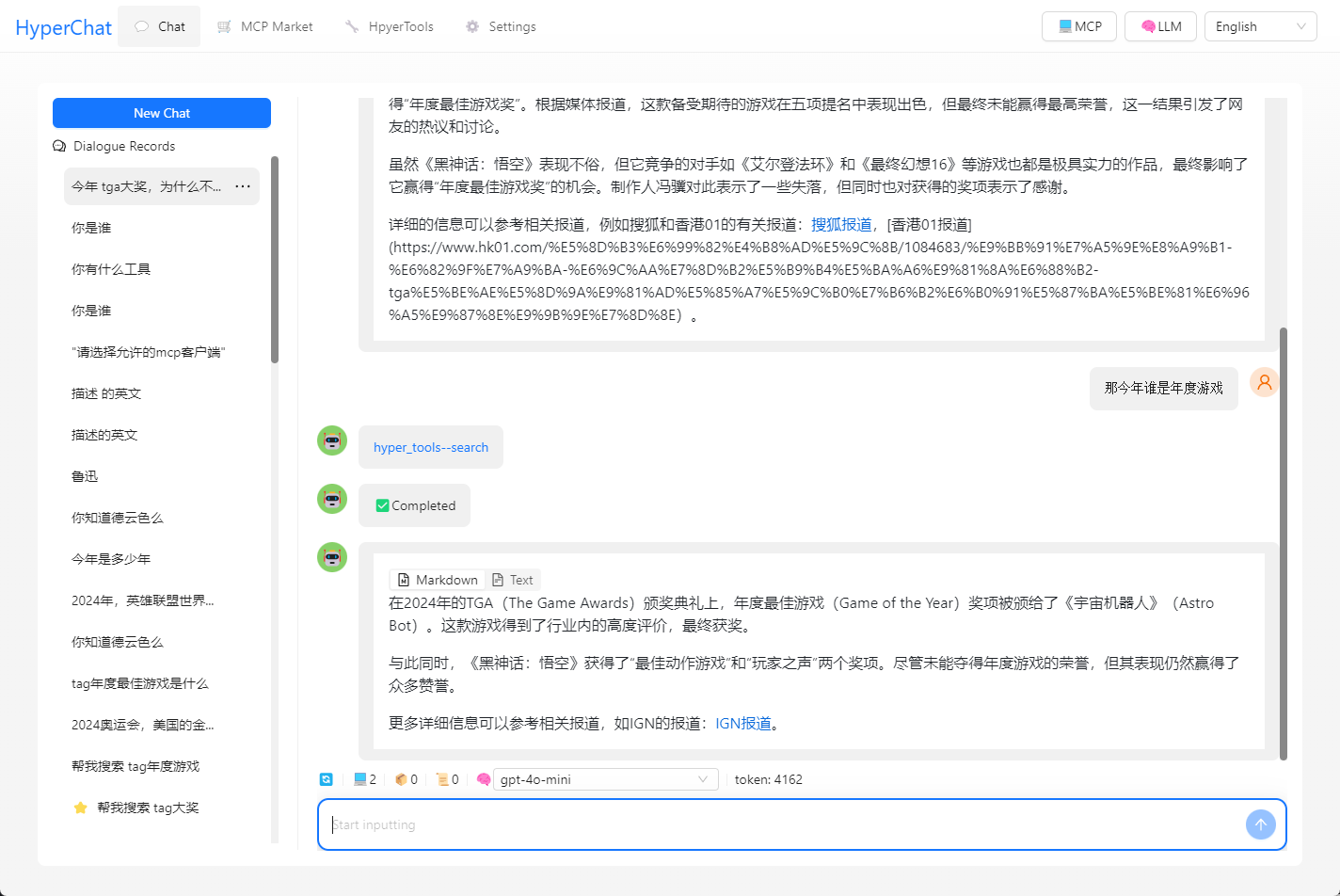The width and height of the screenshot is (1340, 896).
Task: Click the pink brain icon beside model selector
Action: (x=484, y=779)
